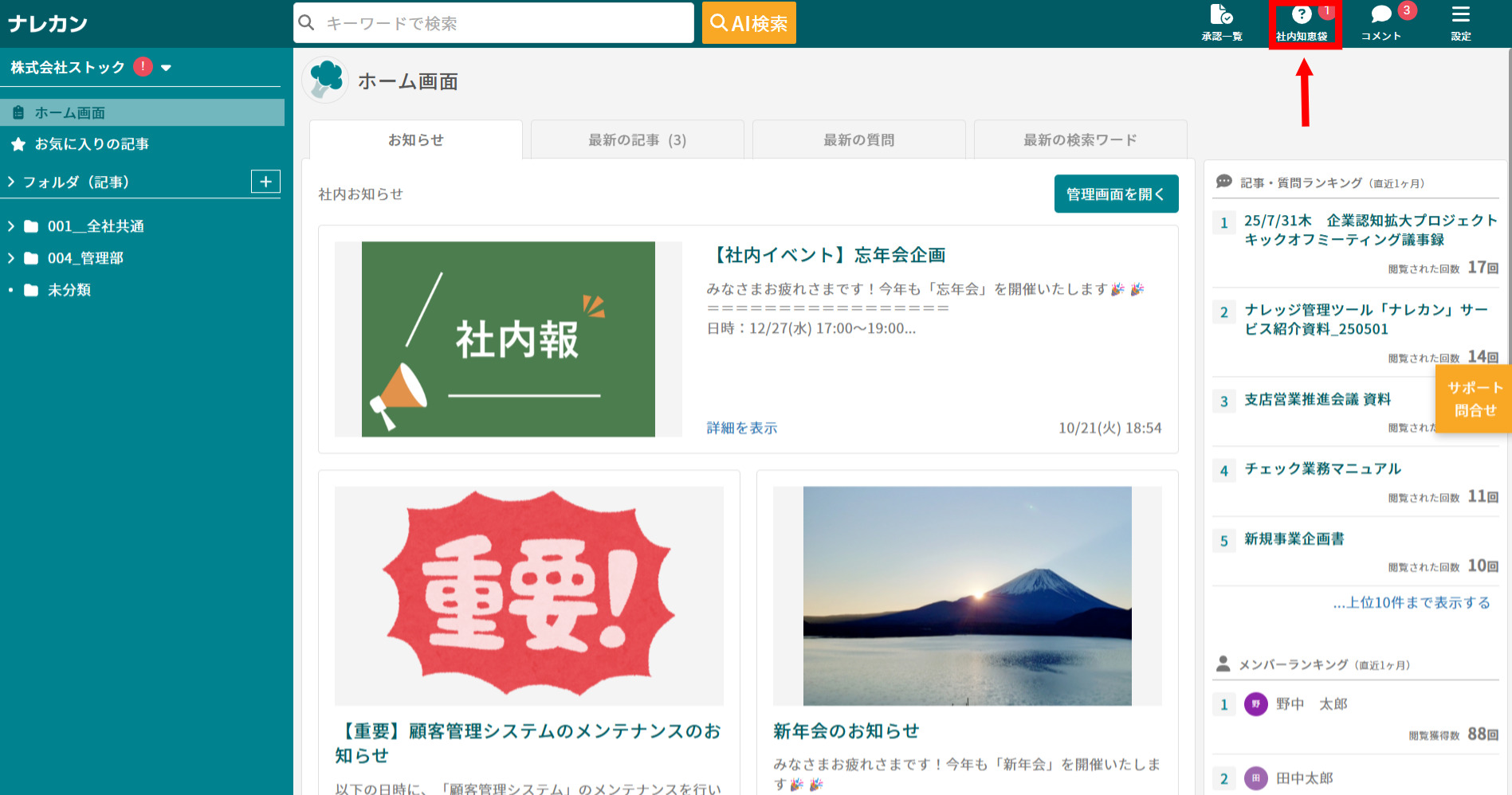Click 詳細を表示 on the 忘年会企画 announcement
1512x795 pixels.
tap(740, 428)
